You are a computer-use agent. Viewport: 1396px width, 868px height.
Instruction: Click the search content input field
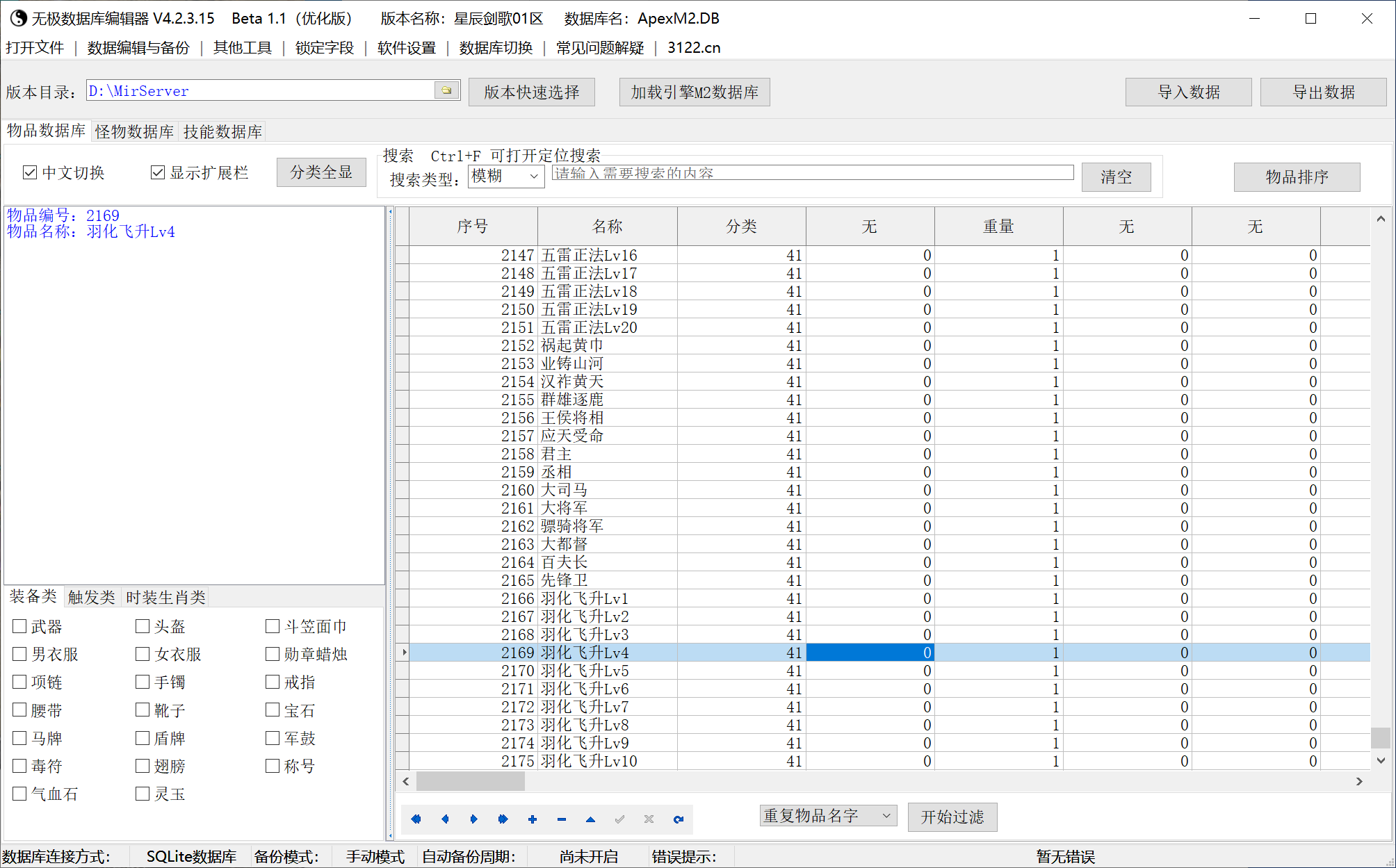(813, 173)
